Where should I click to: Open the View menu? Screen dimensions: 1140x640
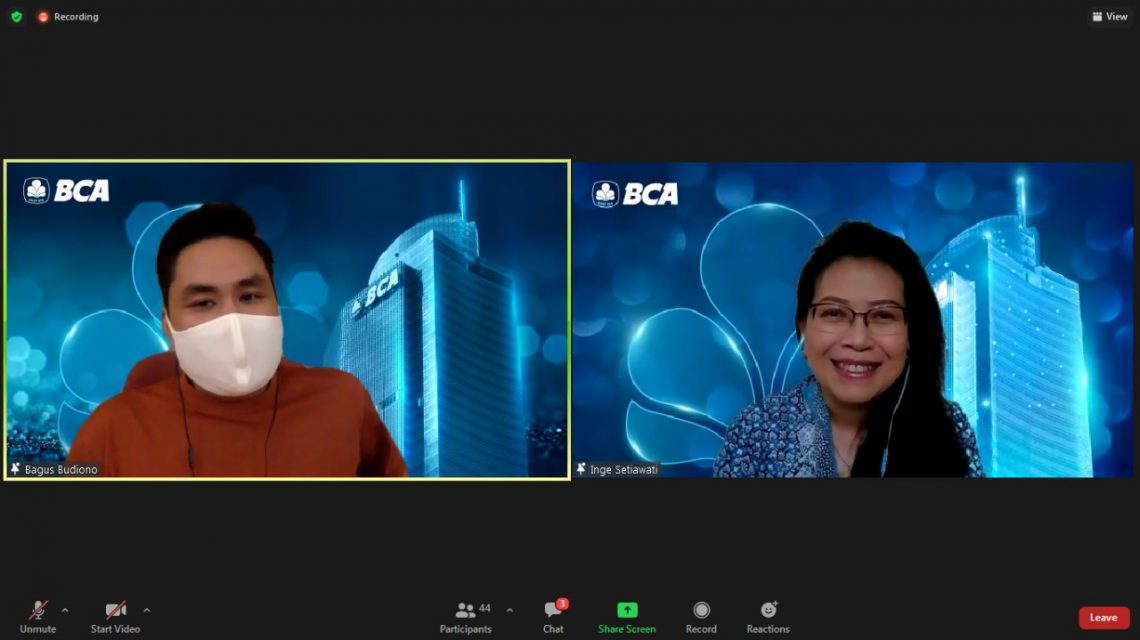(1108, 16)
